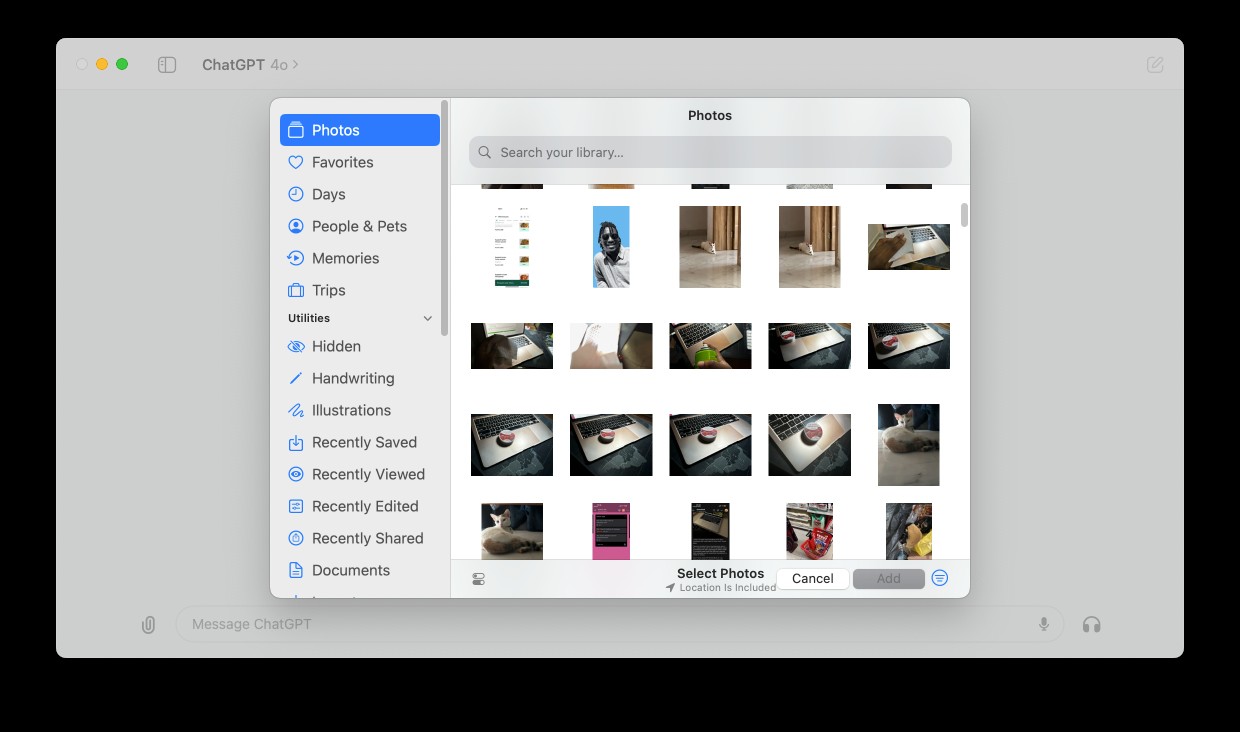This screenshot has width=1240, height=732.
Task: Select the dark phone screenshot of laptop
Action: (710, 531)
